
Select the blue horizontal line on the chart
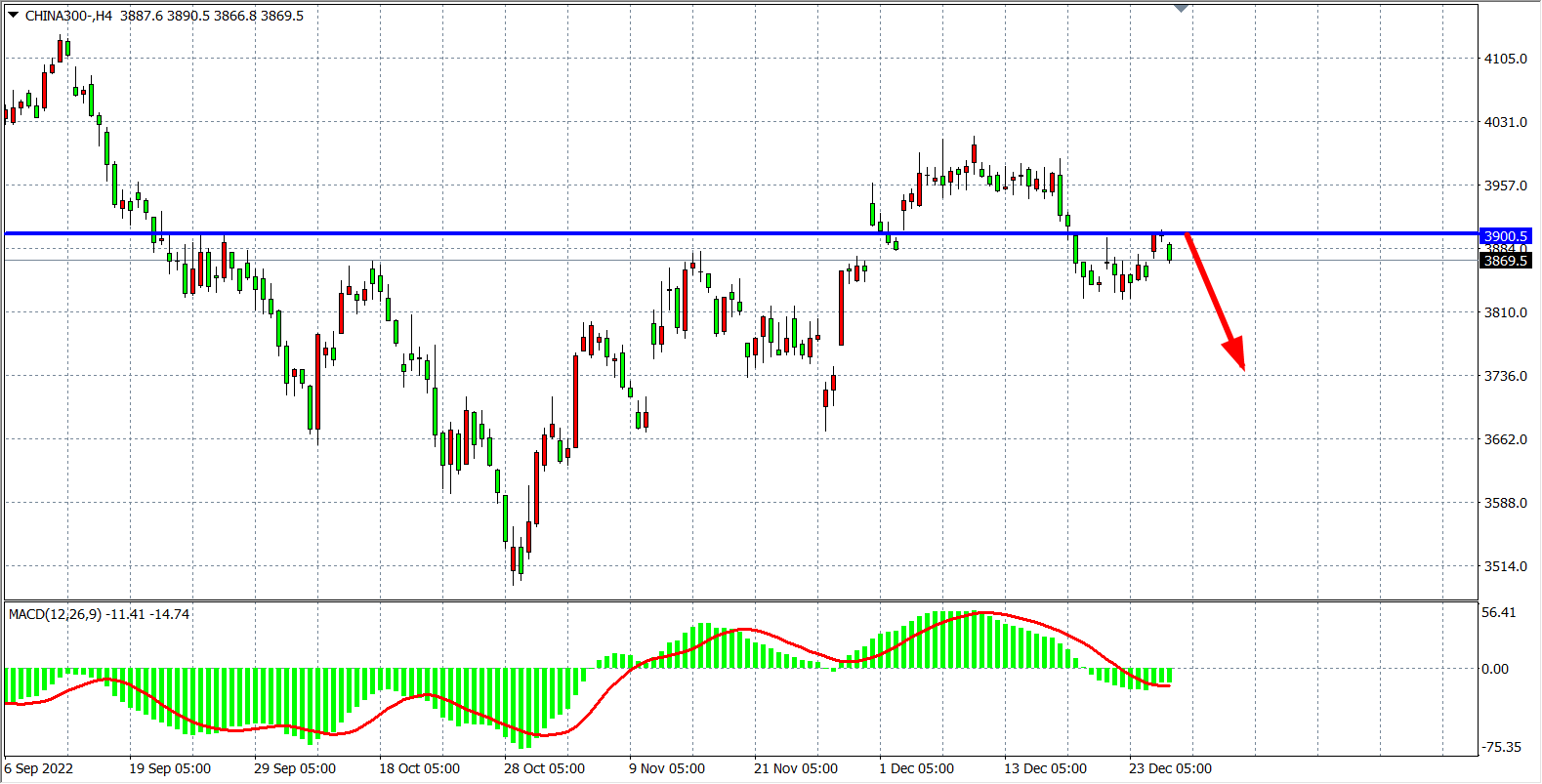click(x=586, y=233)
